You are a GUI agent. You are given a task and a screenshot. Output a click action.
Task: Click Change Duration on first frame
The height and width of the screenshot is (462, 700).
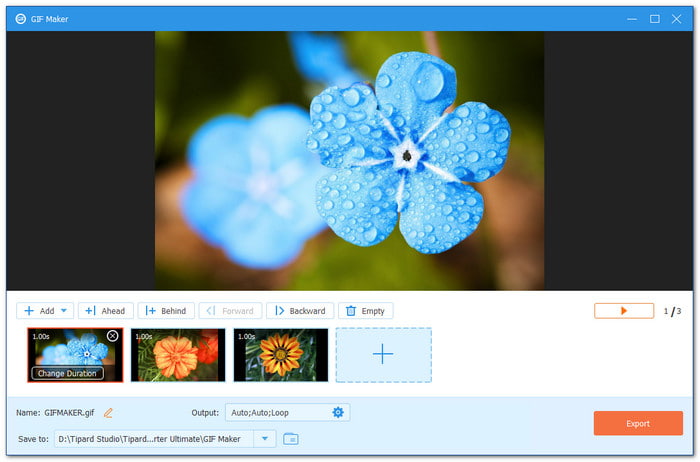[x=67, y=373]
